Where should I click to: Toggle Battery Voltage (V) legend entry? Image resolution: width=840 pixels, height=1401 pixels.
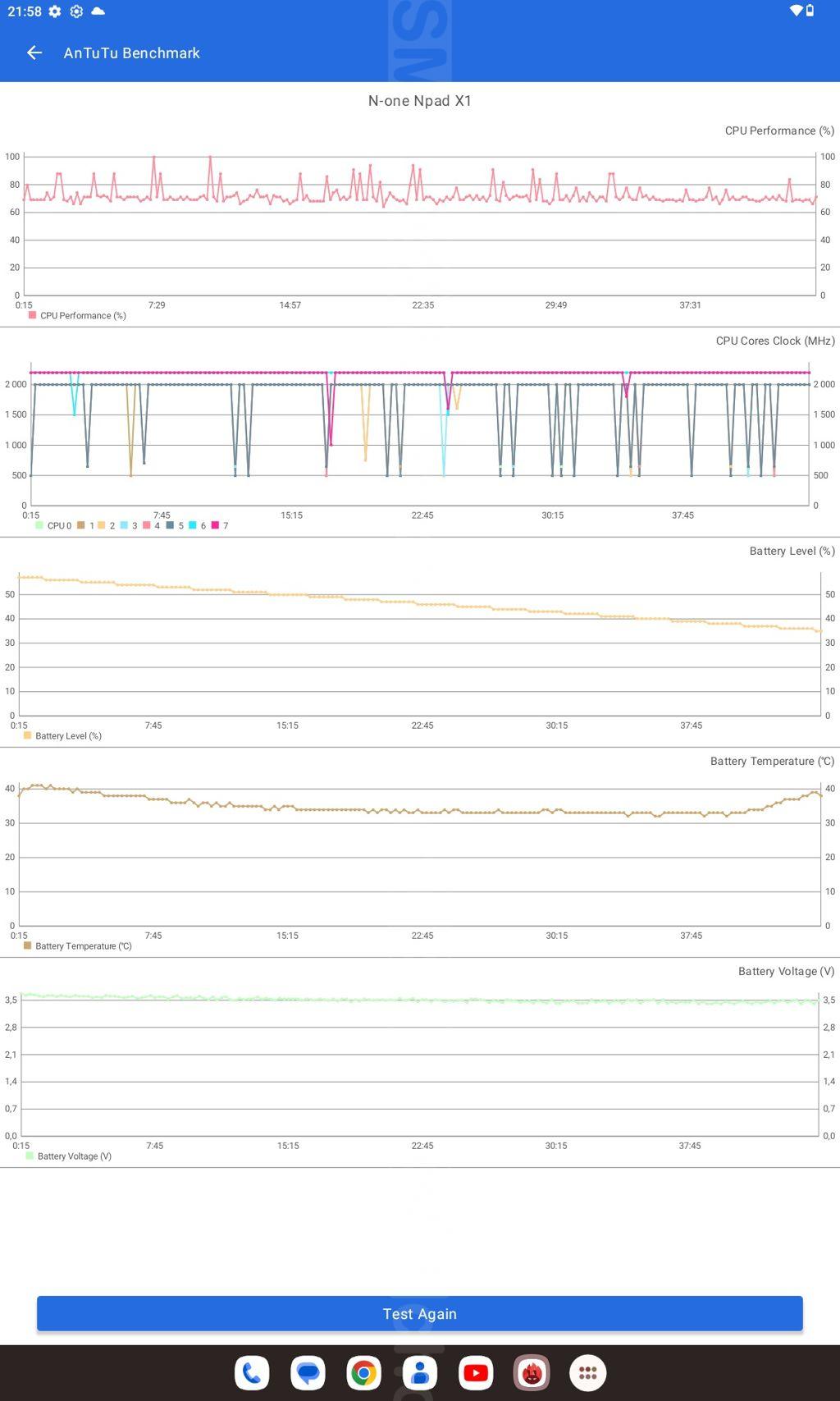69,1156
